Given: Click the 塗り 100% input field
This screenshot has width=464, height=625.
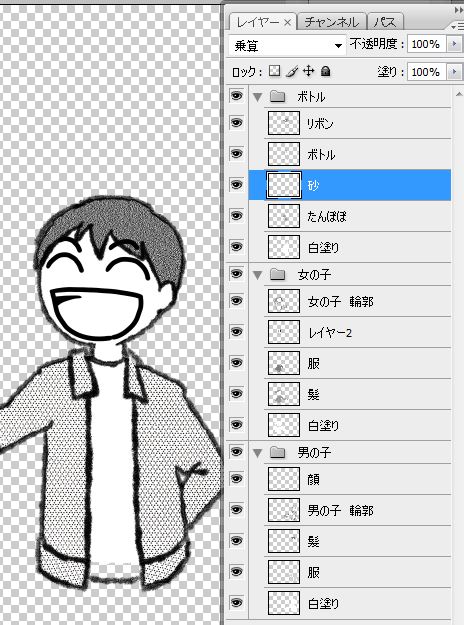Looking at the screenshot, I should coord(426,72).
